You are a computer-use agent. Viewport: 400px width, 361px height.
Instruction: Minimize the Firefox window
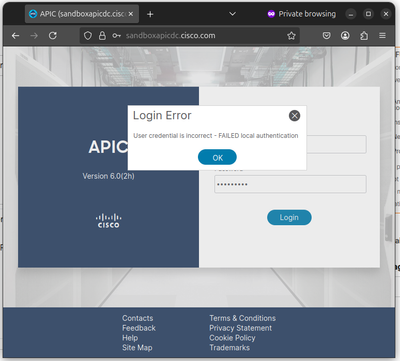pos(351,14)
